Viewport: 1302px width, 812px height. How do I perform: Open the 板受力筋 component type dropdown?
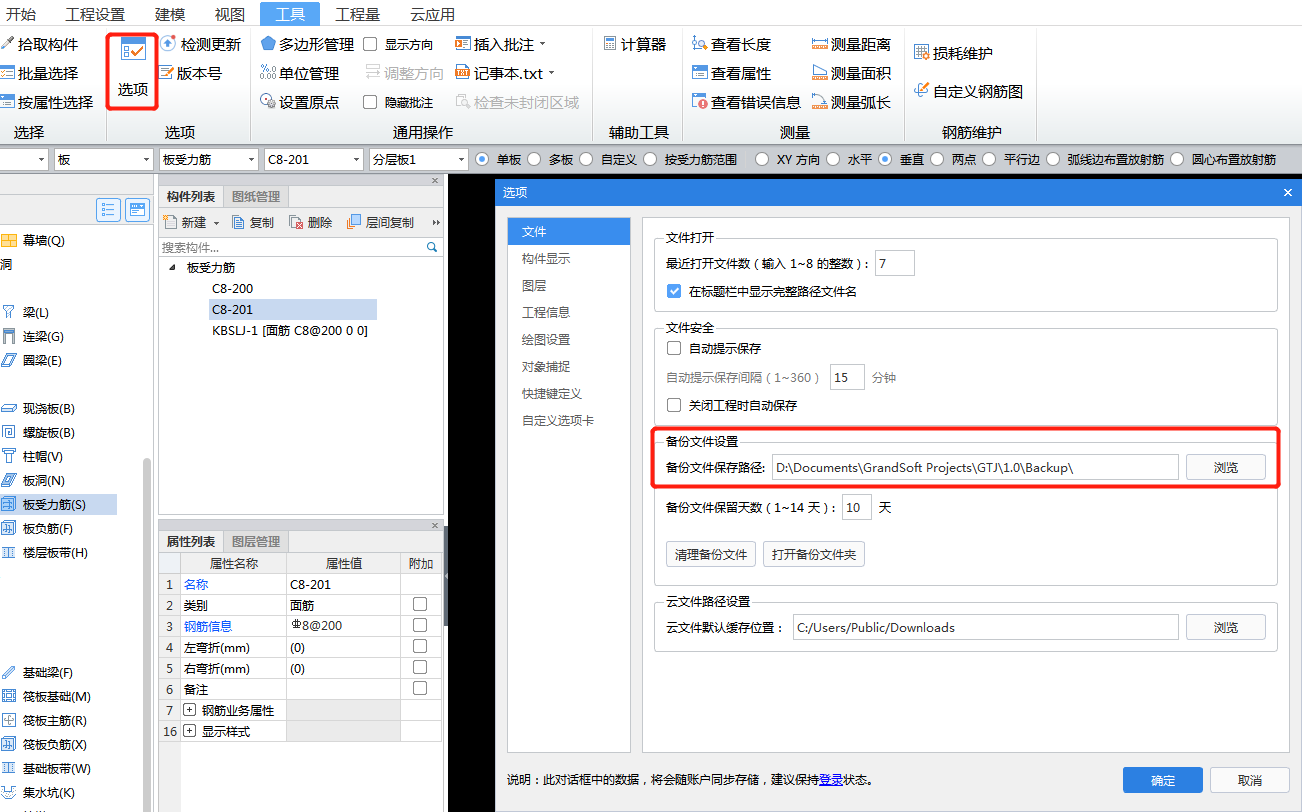coord(207,158)
